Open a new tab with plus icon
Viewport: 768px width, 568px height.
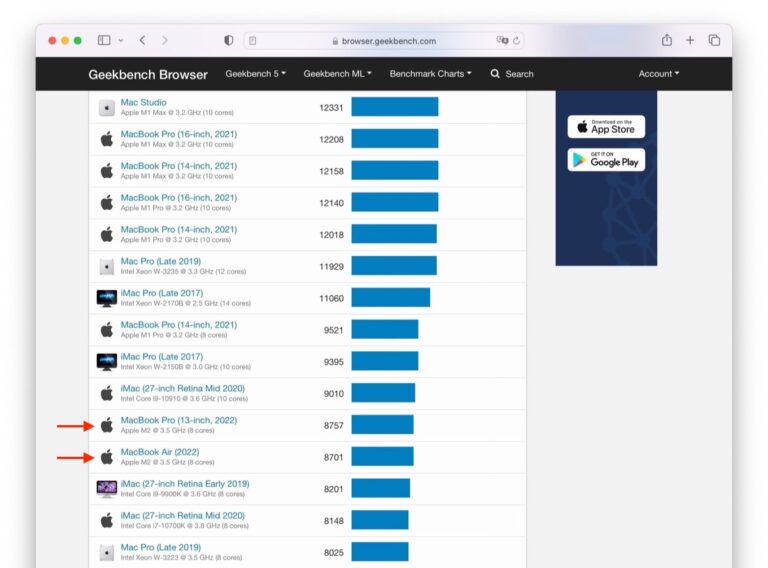(690, 40)
